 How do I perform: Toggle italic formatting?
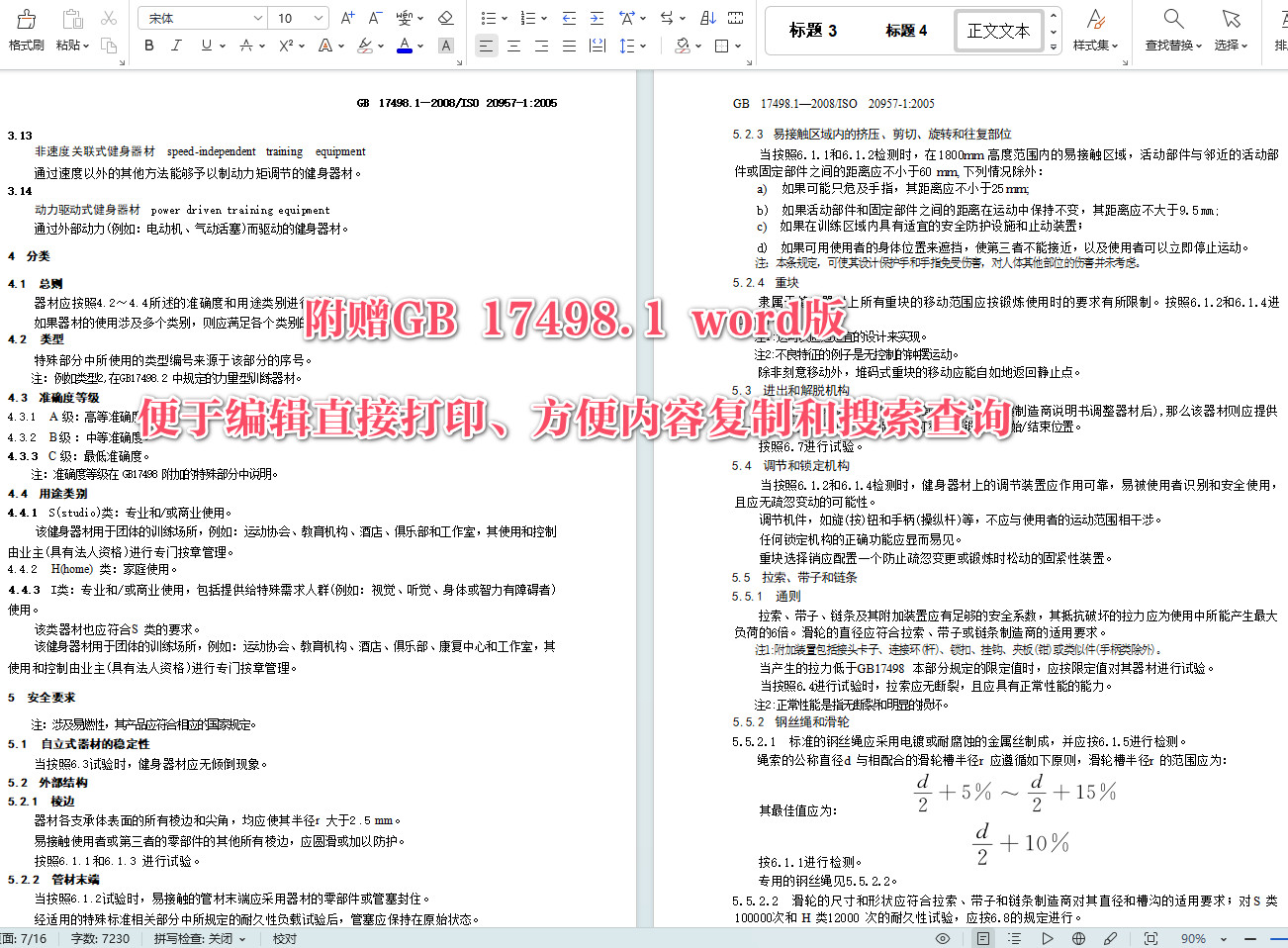[x=178, y=46]
